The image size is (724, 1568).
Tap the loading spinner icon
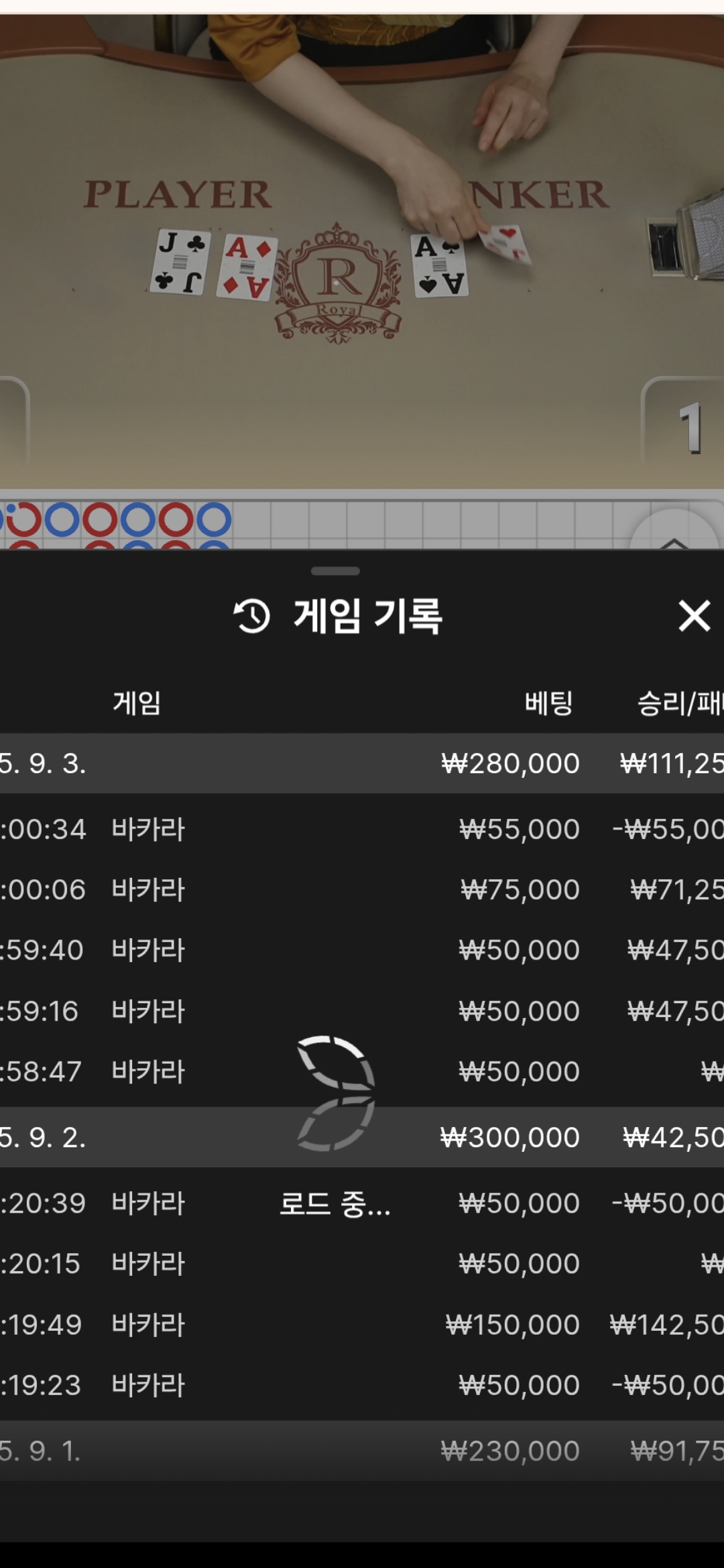335,1094
